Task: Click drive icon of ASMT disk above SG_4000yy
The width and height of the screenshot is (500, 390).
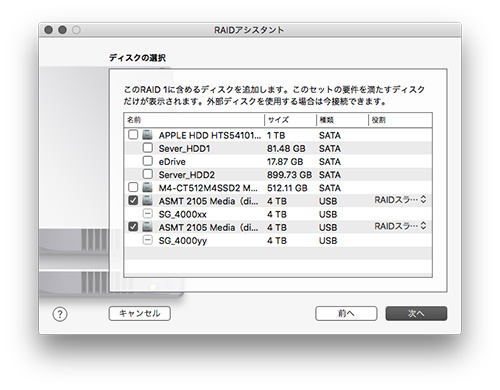Action: [x=147, y=227]
